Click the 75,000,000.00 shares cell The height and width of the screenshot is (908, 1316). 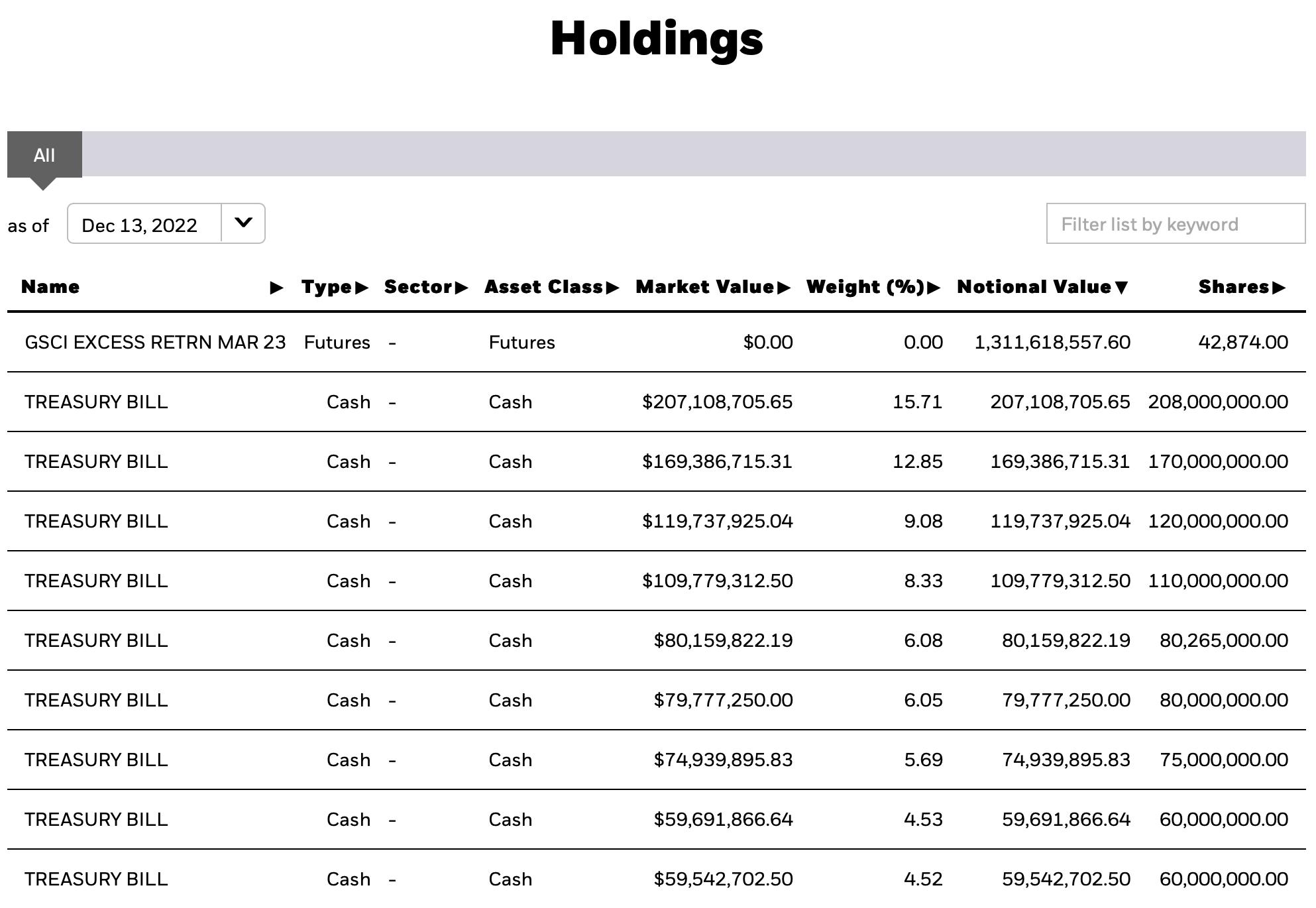1224,760
